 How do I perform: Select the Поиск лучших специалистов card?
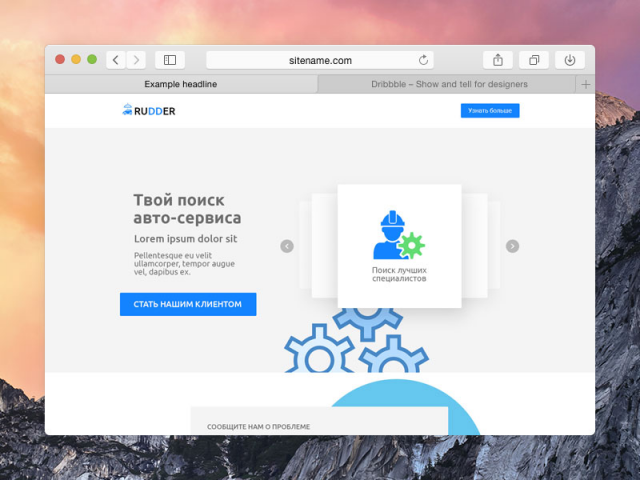pyautogui.click(x=399, y=246)
